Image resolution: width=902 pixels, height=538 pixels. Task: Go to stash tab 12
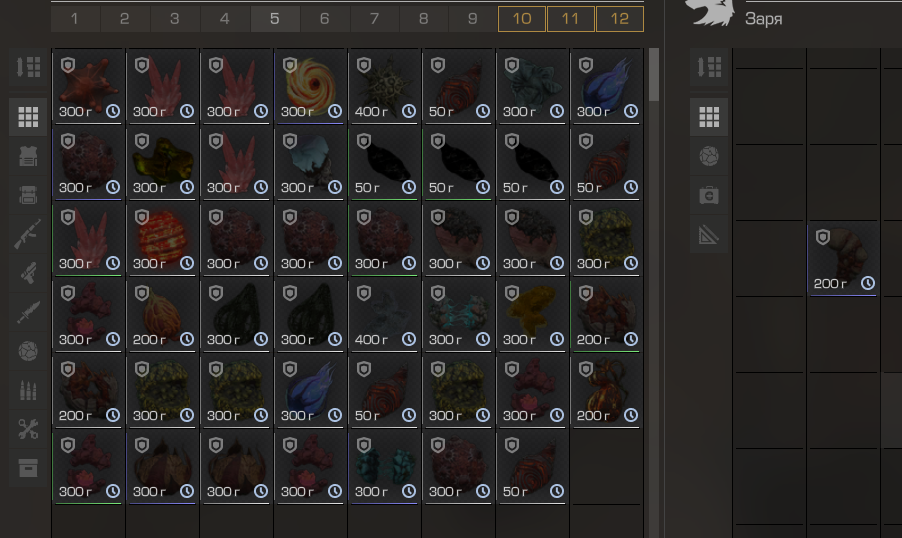coord(620,19)
